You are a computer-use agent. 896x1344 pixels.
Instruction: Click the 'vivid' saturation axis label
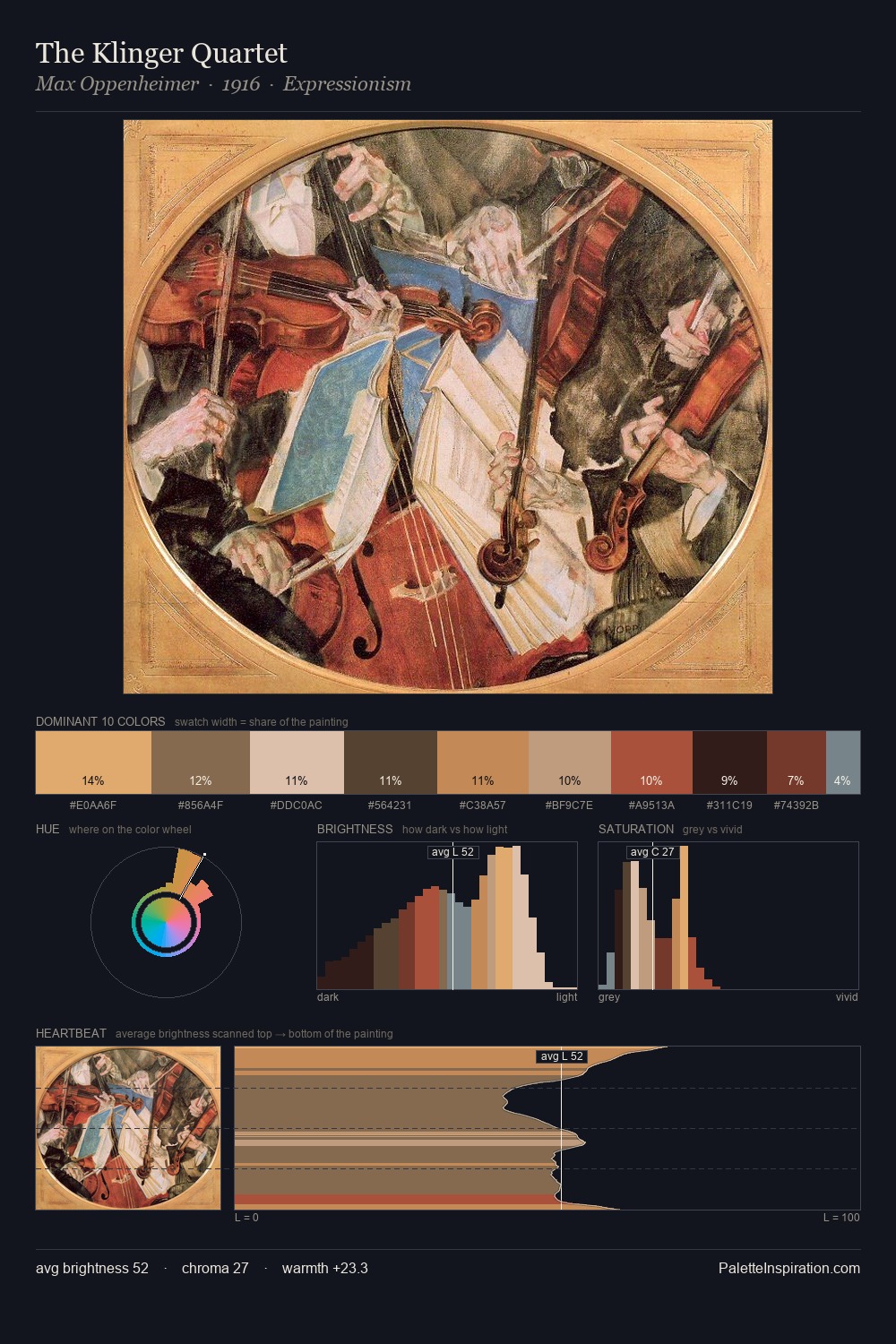[847, 996]
